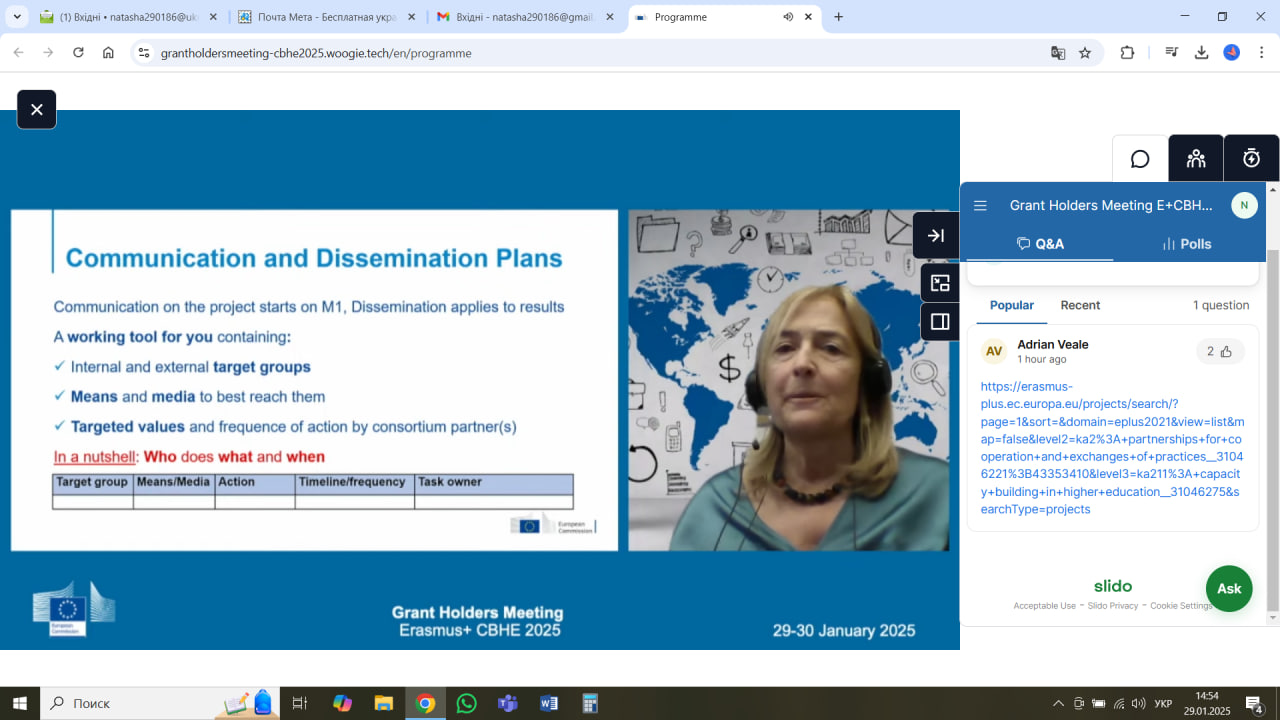Open the timer schedule icon

pos(1251,159)
